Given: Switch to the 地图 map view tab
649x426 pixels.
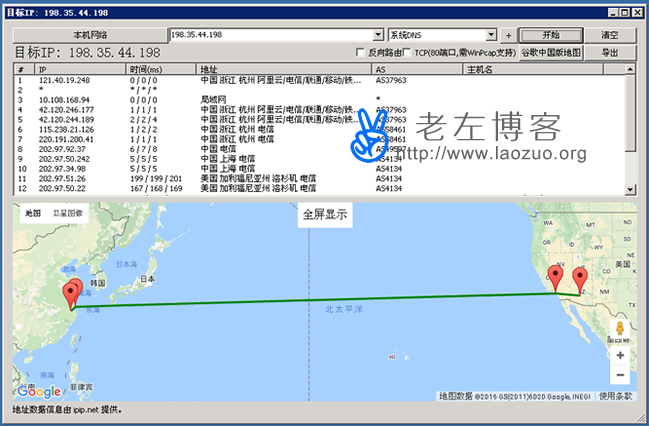Looking at the screenshot, I should click(x=33, y=213).
